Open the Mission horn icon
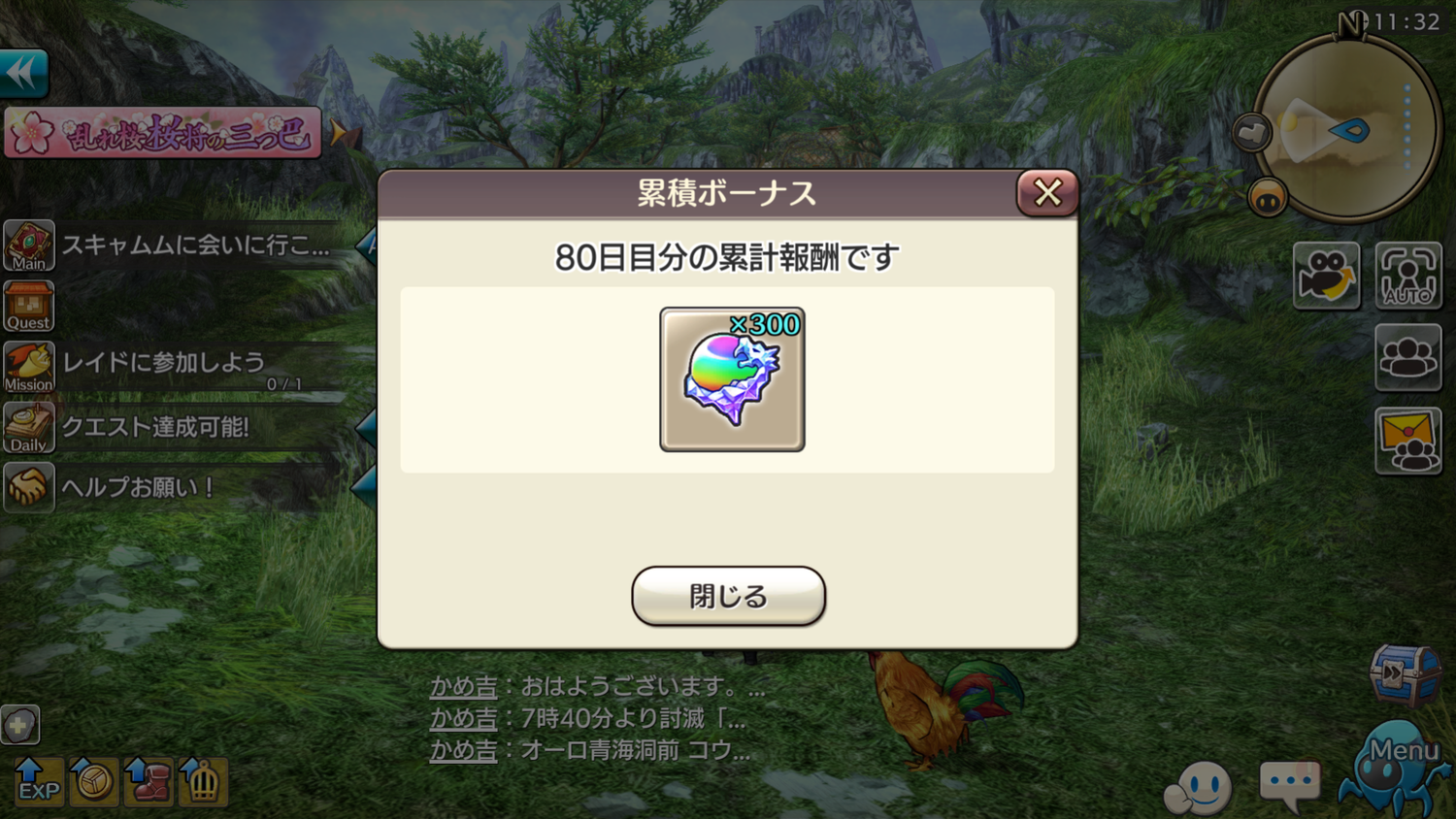1456x819 pixels. (29, 367)
